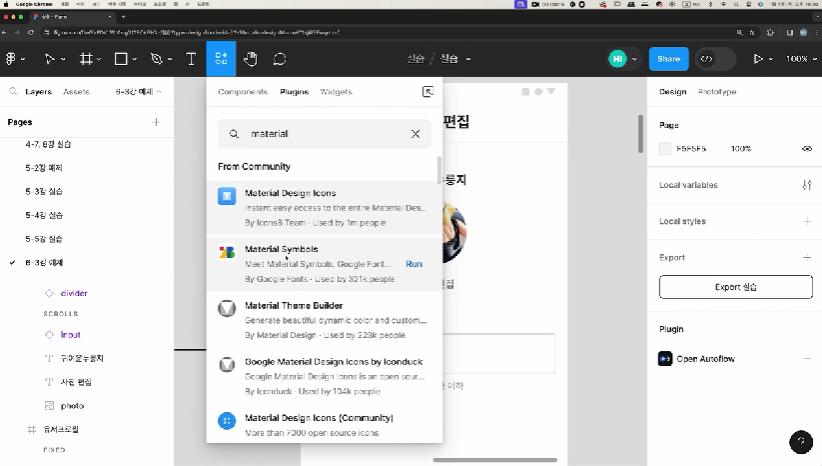The height and width of the screenshot is (466, 822).
Task: Click the 100% page opacity value
Action: pyautogui.click(x=740, y=149)
